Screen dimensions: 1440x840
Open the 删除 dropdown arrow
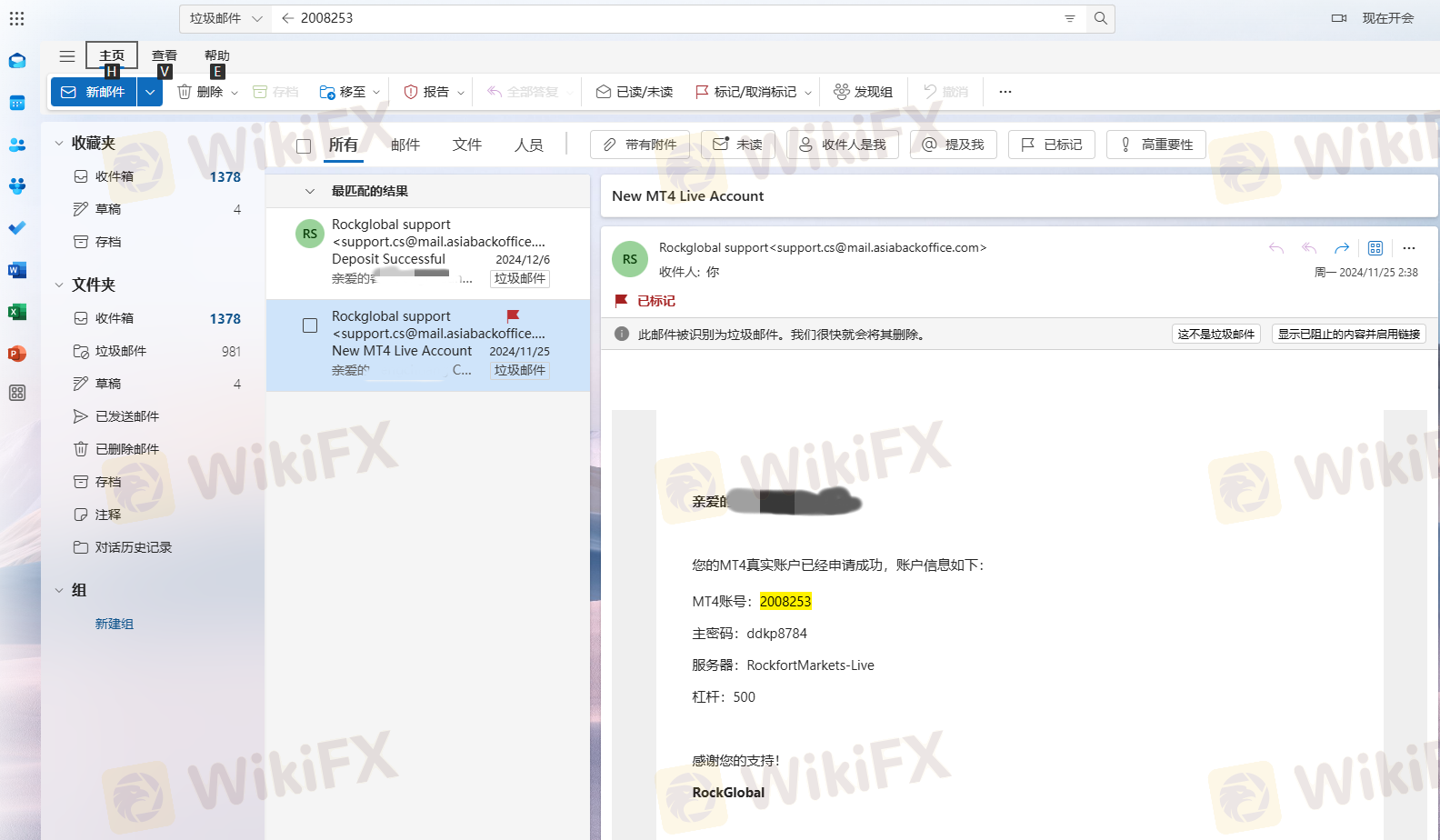[x=235, y=93]
